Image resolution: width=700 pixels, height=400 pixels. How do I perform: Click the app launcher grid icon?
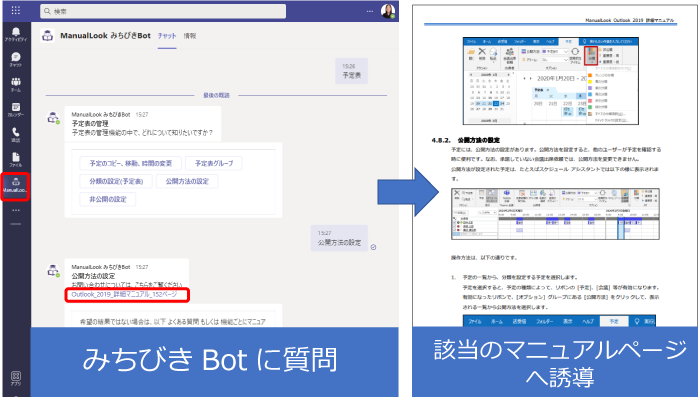(16, 9)
